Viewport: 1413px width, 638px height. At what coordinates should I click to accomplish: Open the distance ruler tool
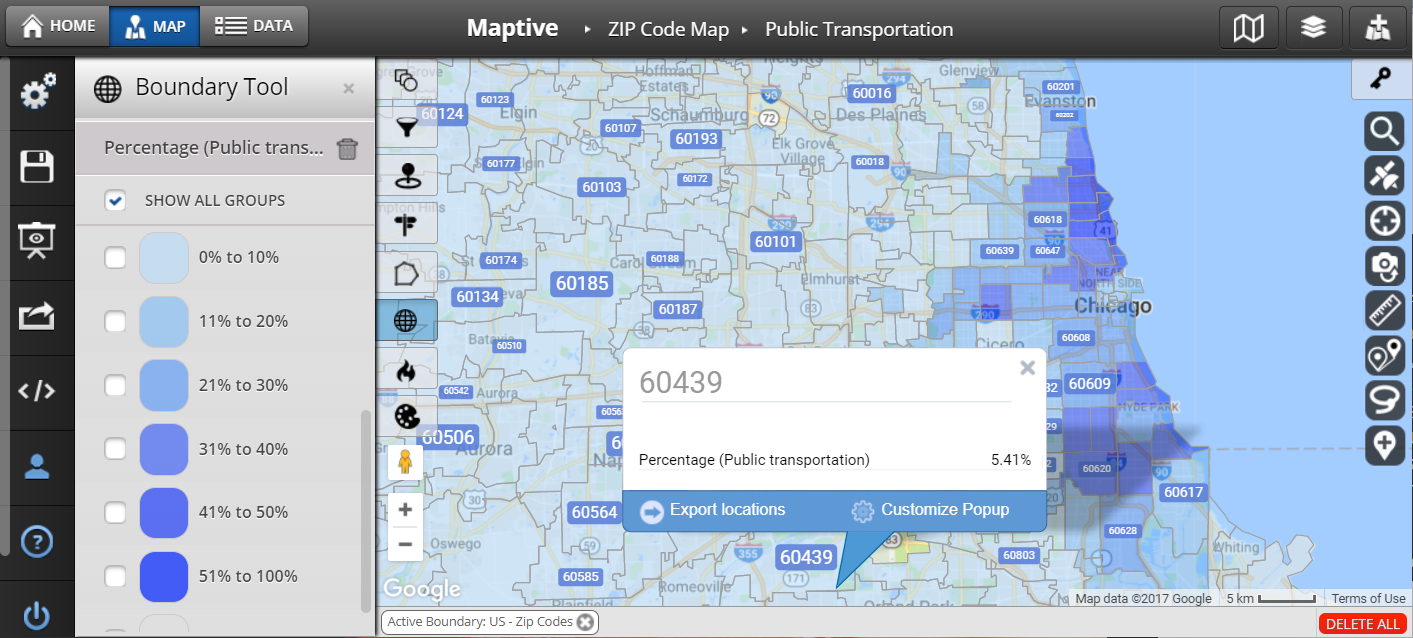pyautogui.click(x=1385, y=311)
